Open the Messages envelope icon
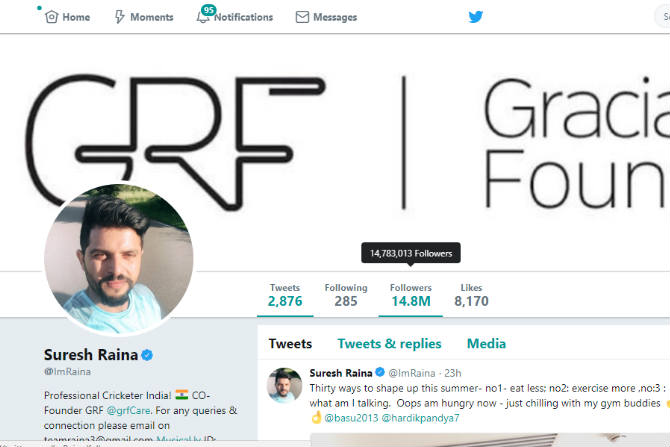 click(x=302, y=17)
